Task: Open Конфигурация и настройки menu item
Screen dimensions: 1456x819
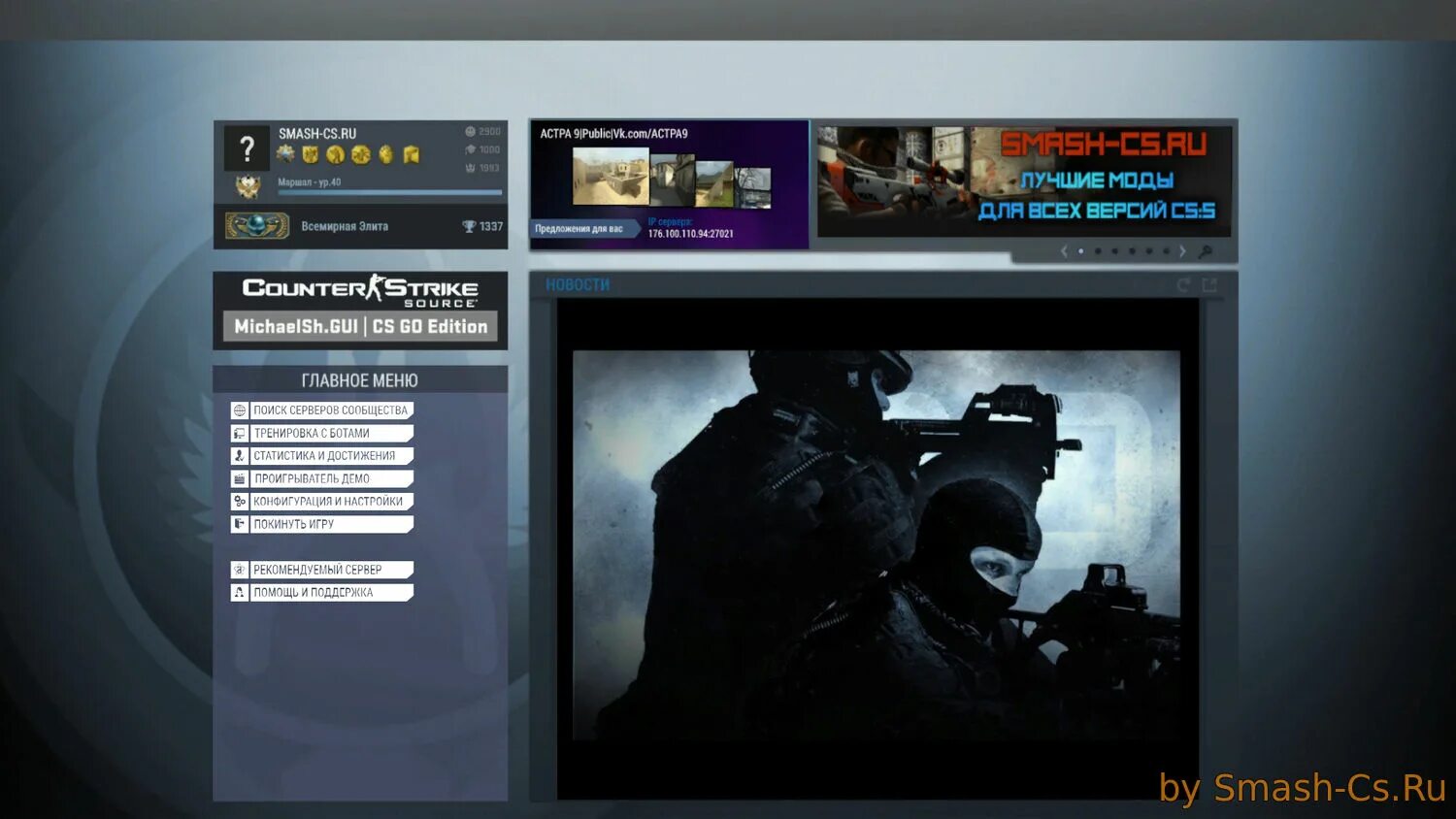Action: (322, 502)
